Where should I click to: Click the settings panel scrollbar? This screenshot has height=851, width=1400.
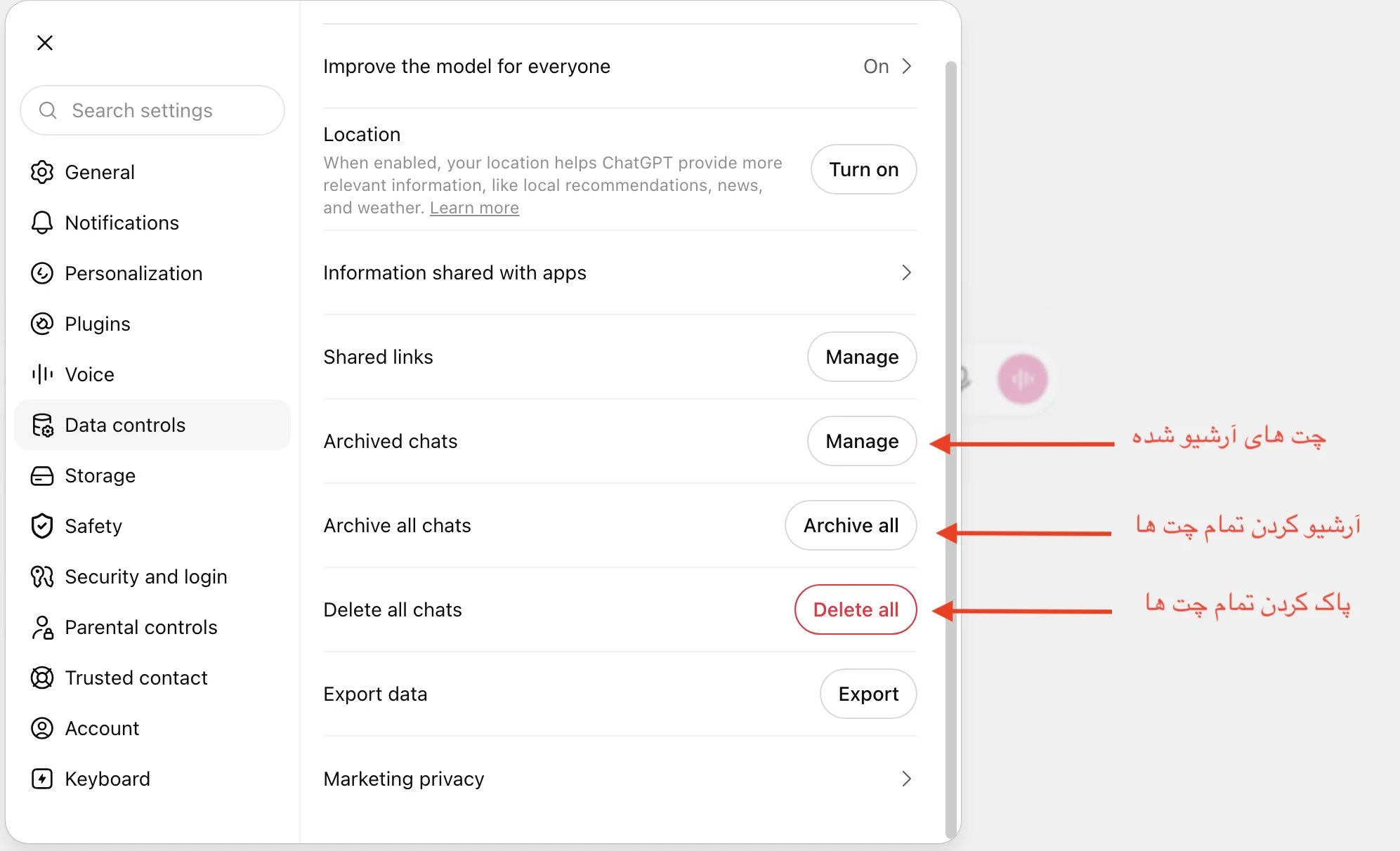click(950, 449)
